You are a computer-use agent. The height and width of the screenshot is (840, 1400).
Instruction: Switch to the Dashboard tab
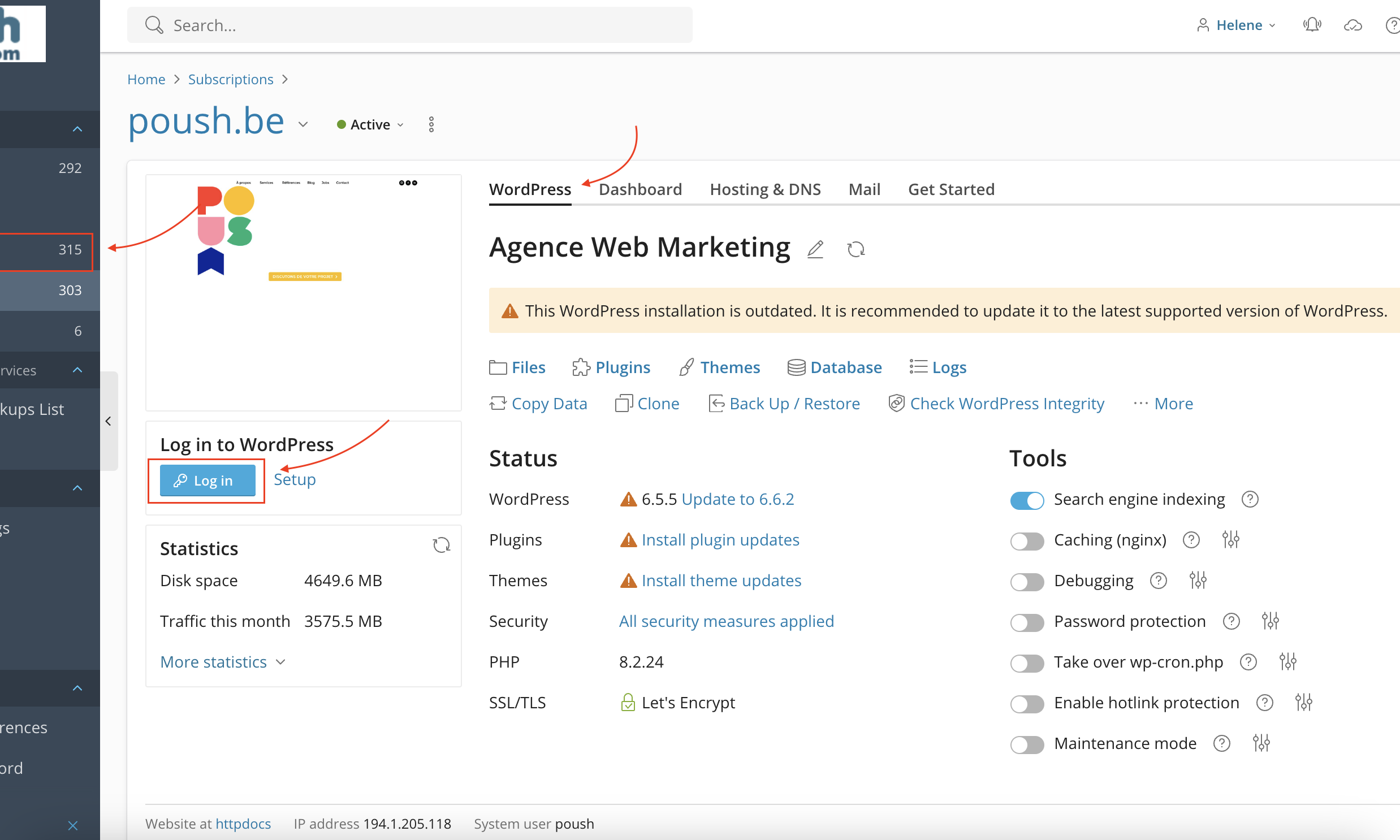click(640, 189)
